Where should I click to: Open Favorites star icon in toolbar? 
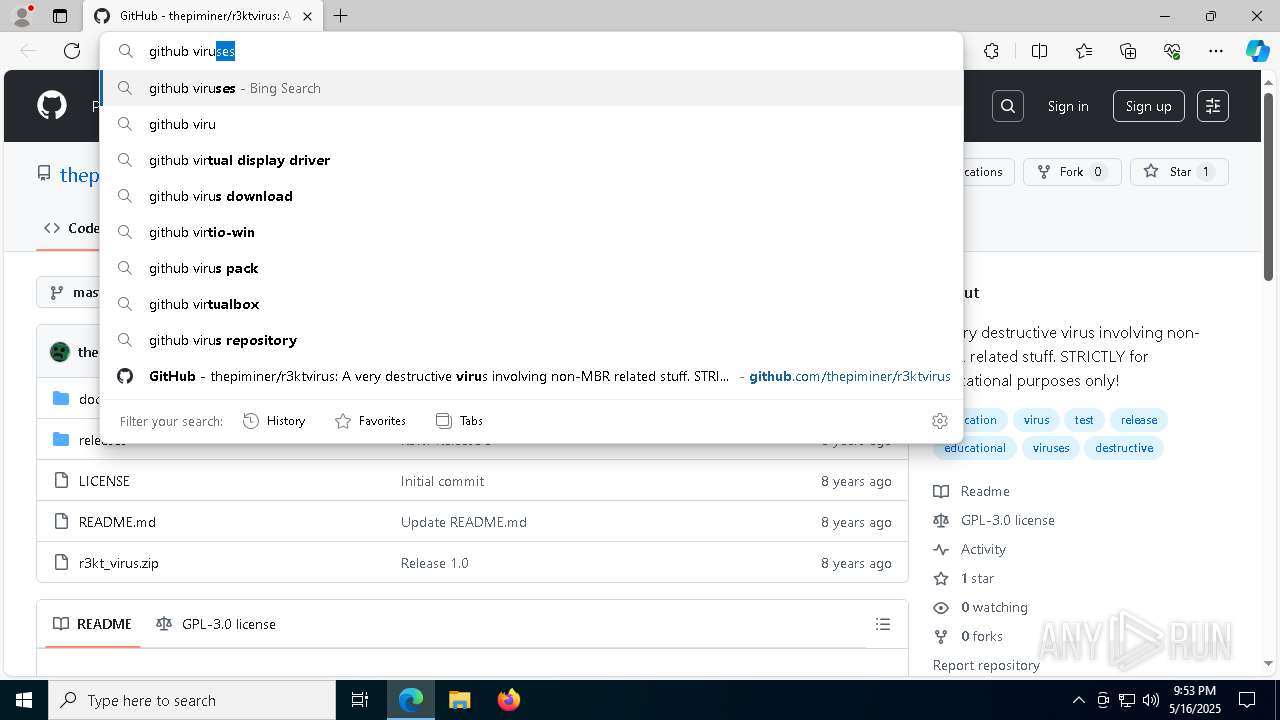point(1084,51)
